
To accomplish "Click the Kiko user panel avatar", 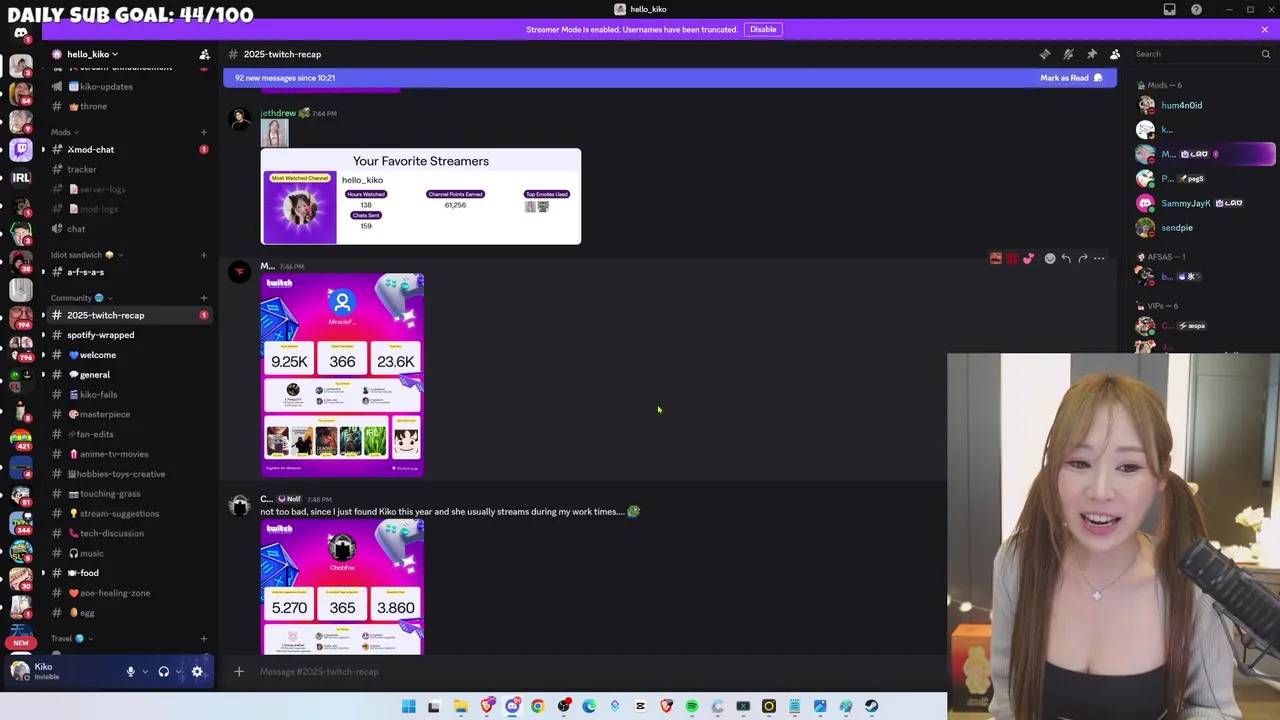I will [x=20, y=671].
